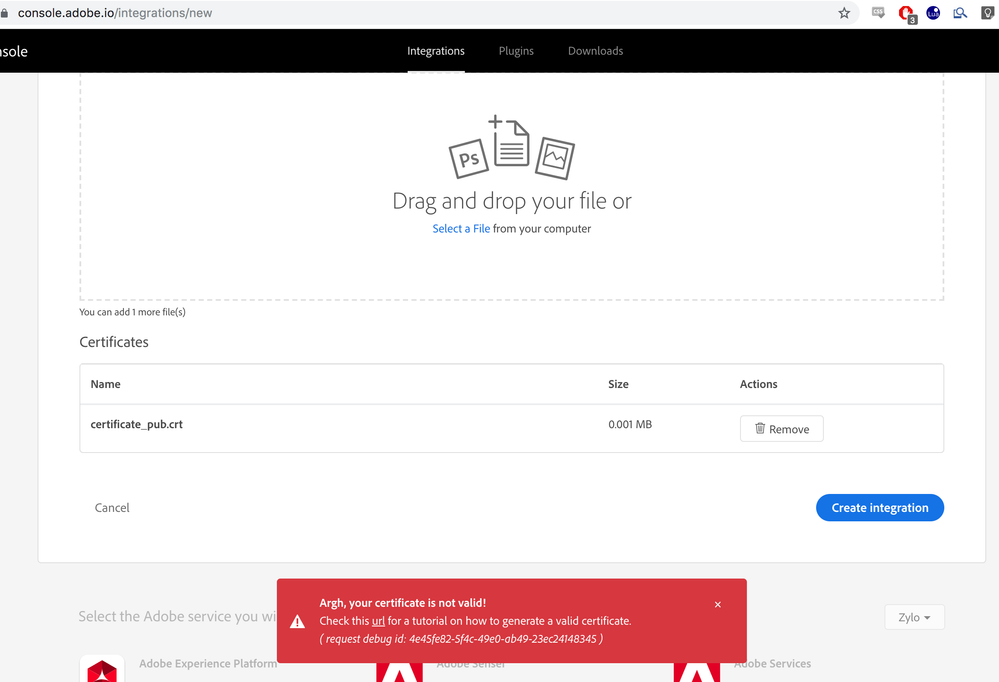Click the lightbulb extension icon
This screenshot has width=999, height=682.
pyautogui.click(x=987, y=13)
